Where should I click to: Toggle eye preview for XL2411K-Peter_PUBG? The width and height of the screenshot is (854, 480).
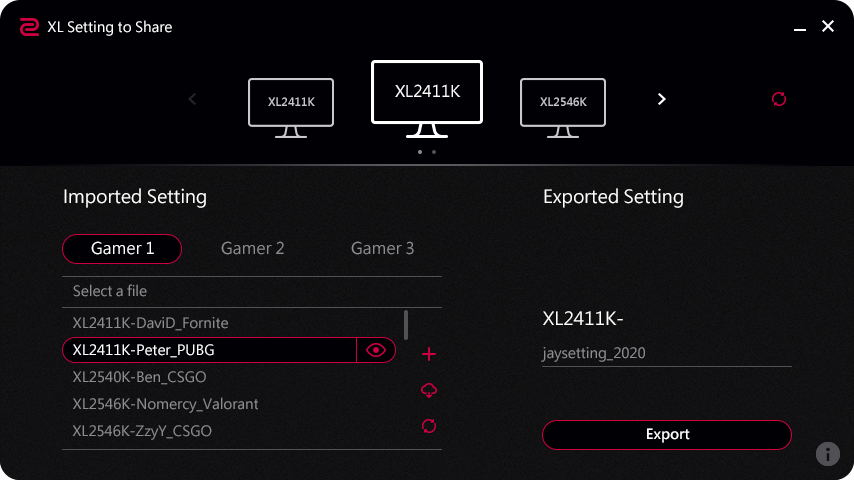376,350
